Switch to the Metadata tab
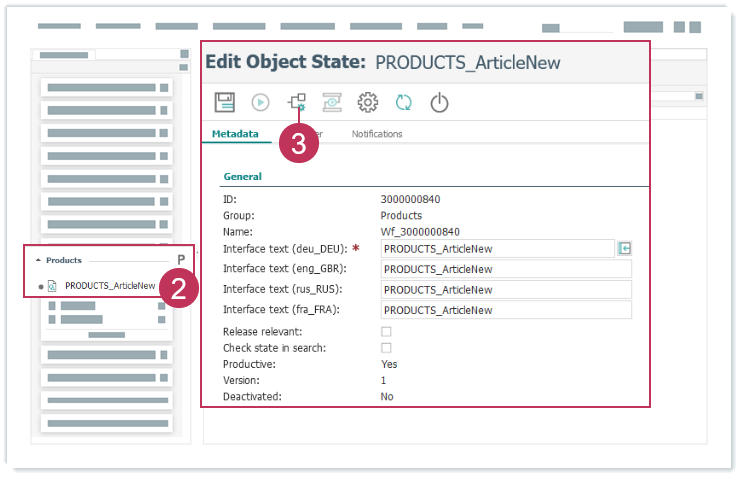The image size is (741, 478). [235, 134]
